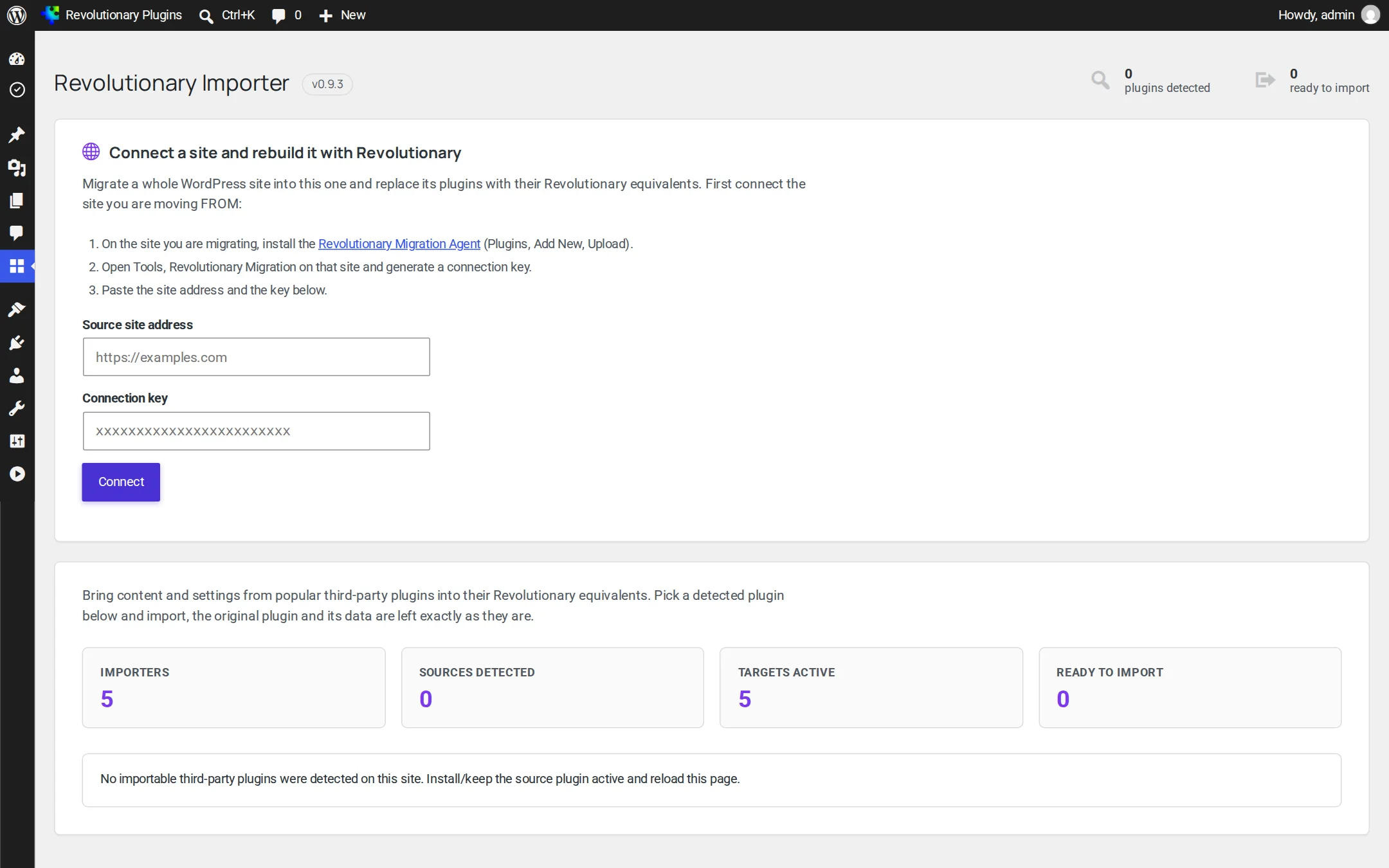This screenshot has height=868, width=1389.
Task: Open Settings via the sliders icon
Action: [17, 441]
